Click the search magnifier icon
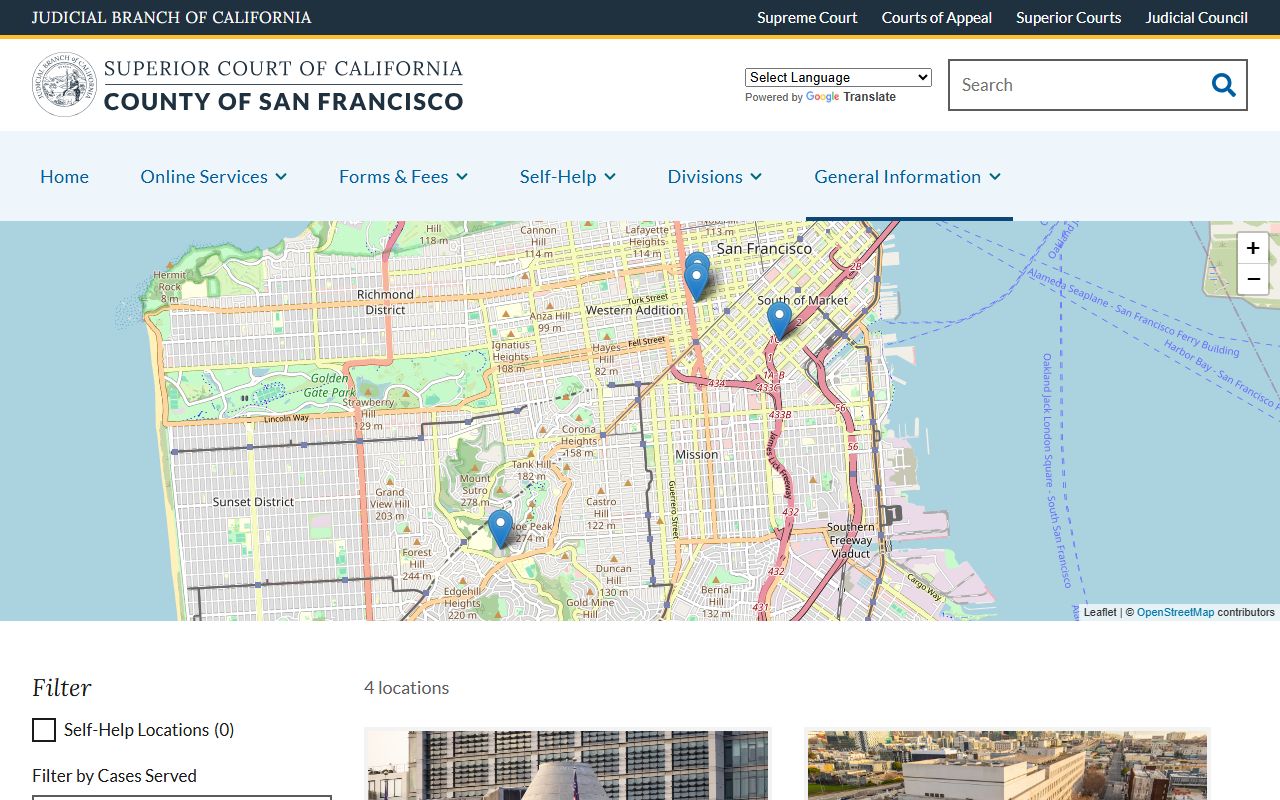The image size is (1280, 800). [x=1223, y=85]
